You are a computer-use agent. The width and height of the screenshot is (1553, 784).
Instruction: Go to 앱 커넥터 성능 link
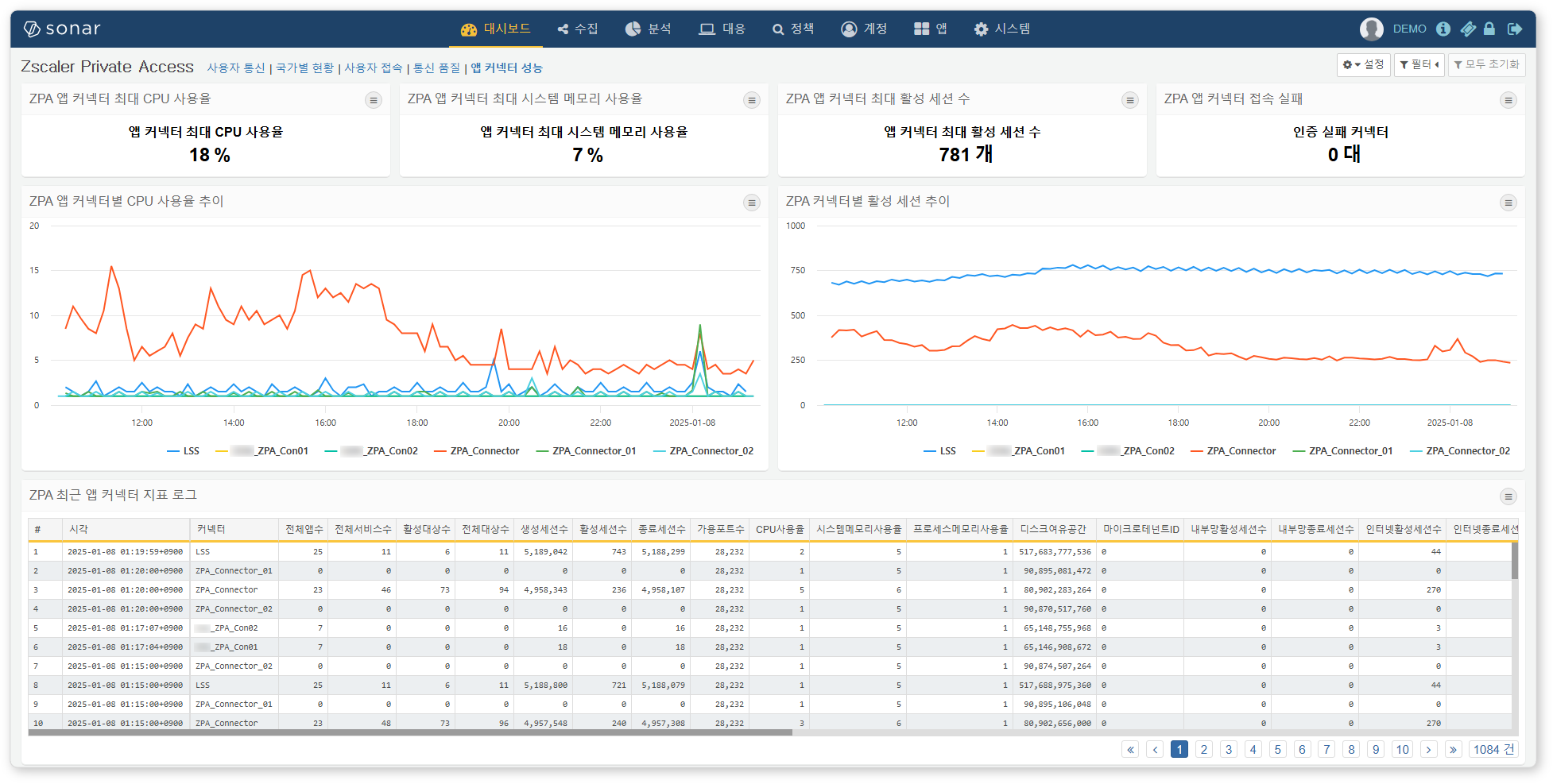[x=506, y=68]
